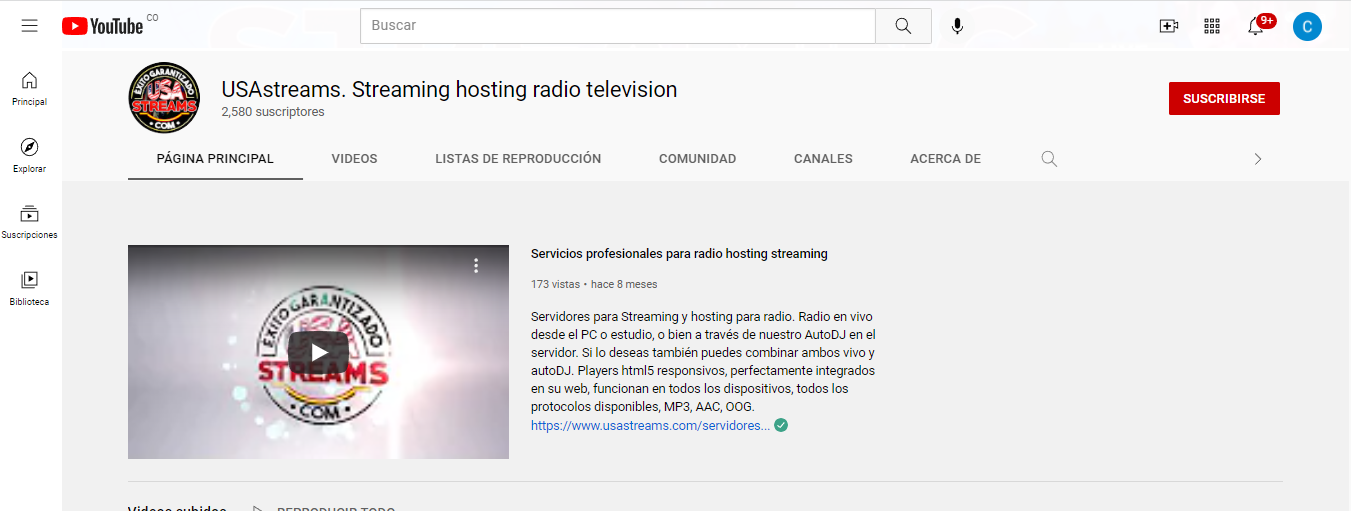
Task: Focus the Buscar search field
Action: (618, 26)
